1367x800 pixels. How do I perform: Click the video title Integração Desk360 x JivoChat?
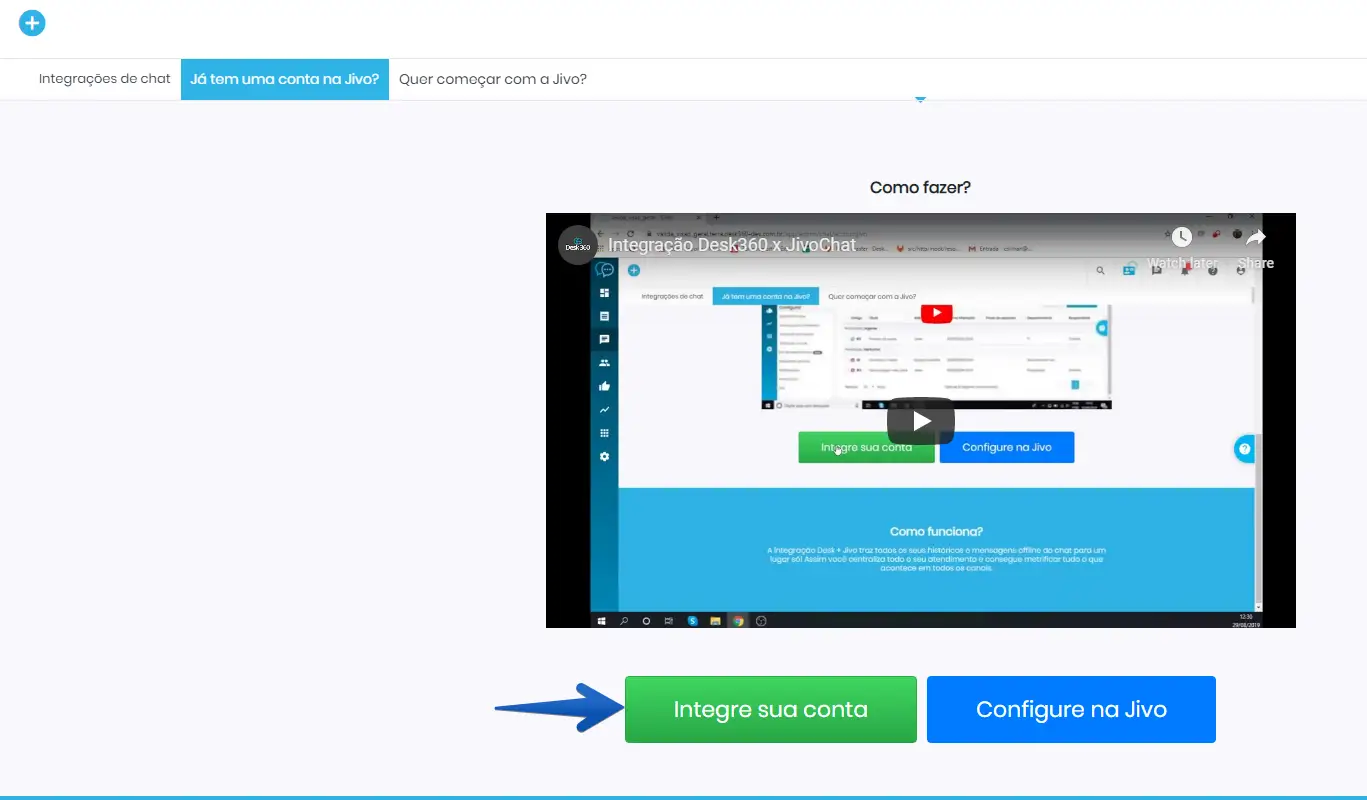(732, 245)
